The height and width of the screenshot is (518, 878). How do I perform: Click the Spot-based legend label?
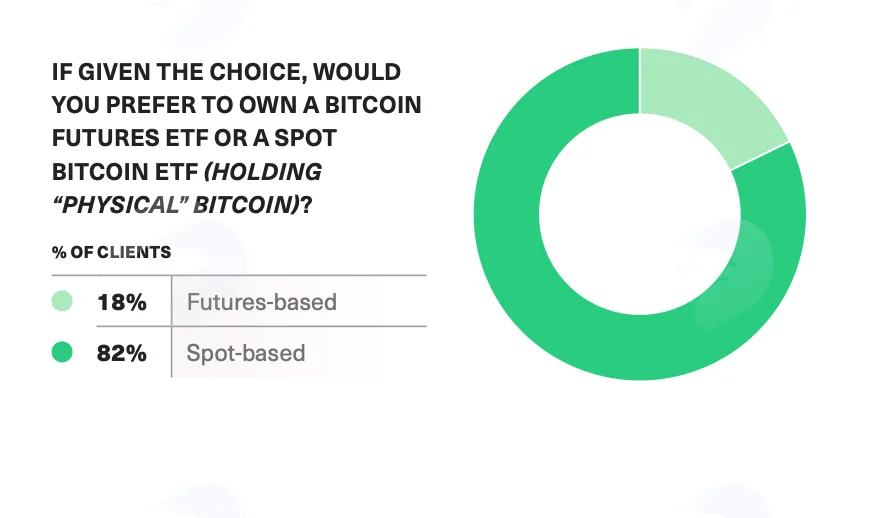point(246,353)
